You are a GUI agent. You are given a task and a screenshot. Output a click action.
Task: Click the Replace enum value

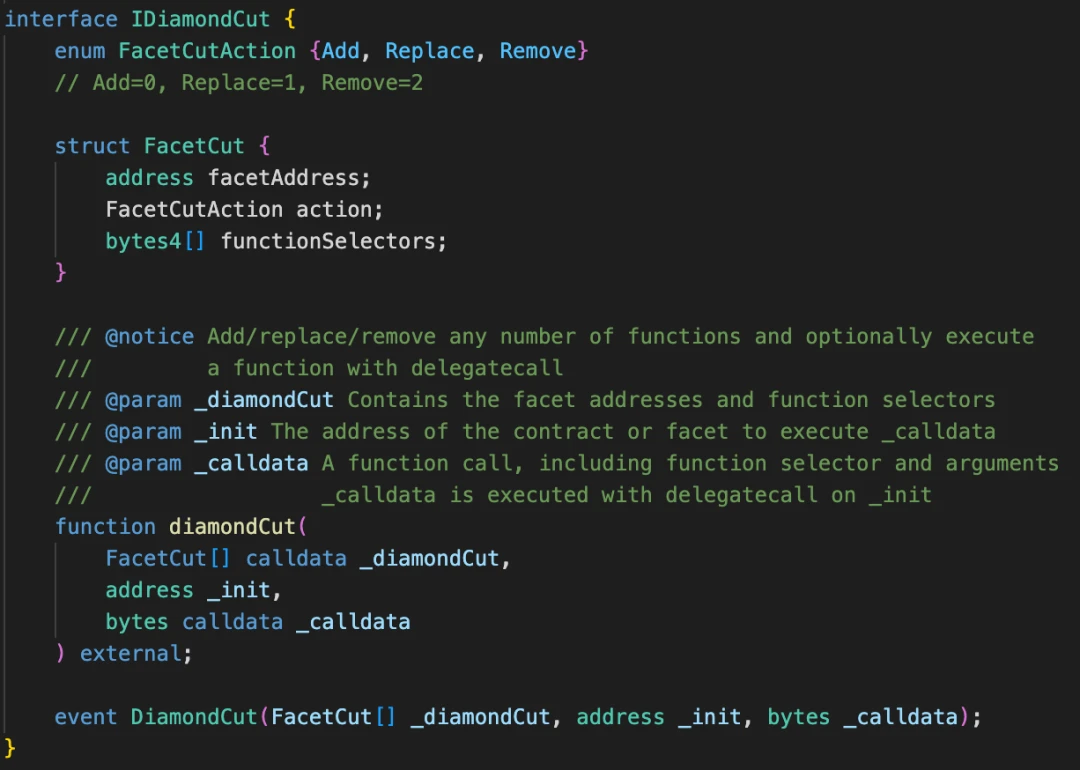430,51
